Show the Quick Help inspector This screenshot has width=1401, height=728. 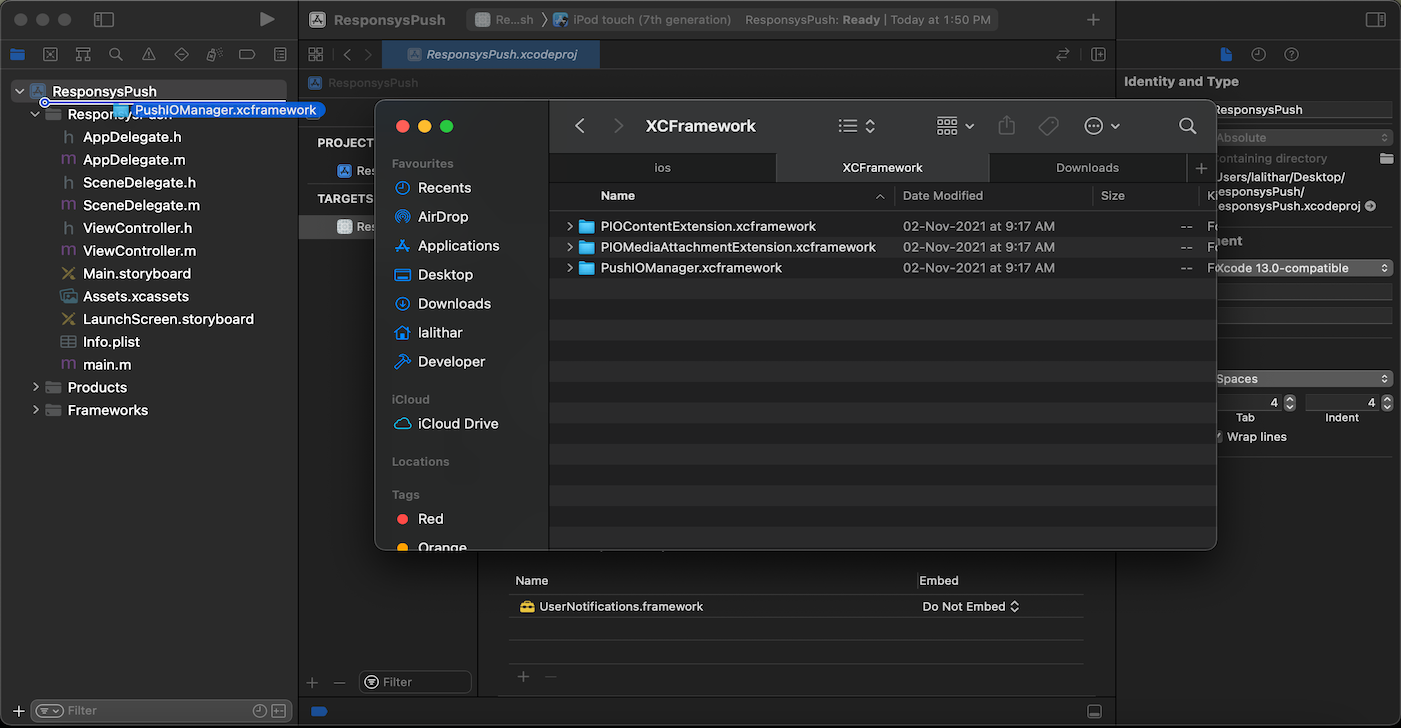click(x=1291, y=55)
